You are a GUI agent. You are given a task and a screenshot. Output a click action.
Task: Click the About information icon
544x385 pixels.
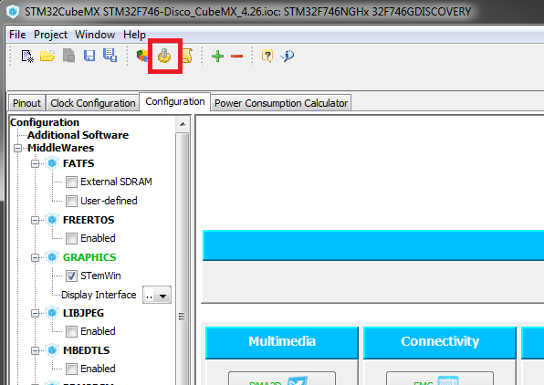288,55
